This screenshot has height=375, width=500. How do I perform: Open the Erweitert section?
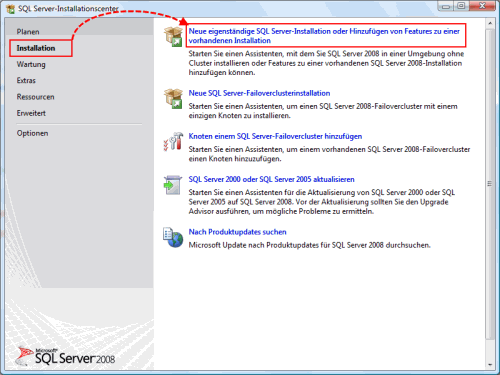(31, 113)
